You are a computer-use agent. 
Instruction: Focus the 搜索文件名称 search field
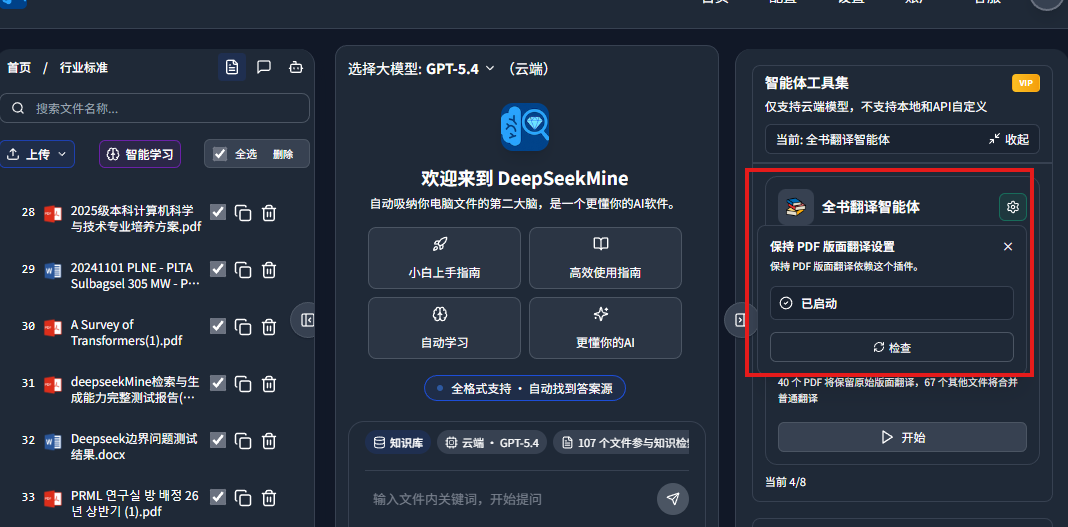pyautogui.click(x=155, y=108)
